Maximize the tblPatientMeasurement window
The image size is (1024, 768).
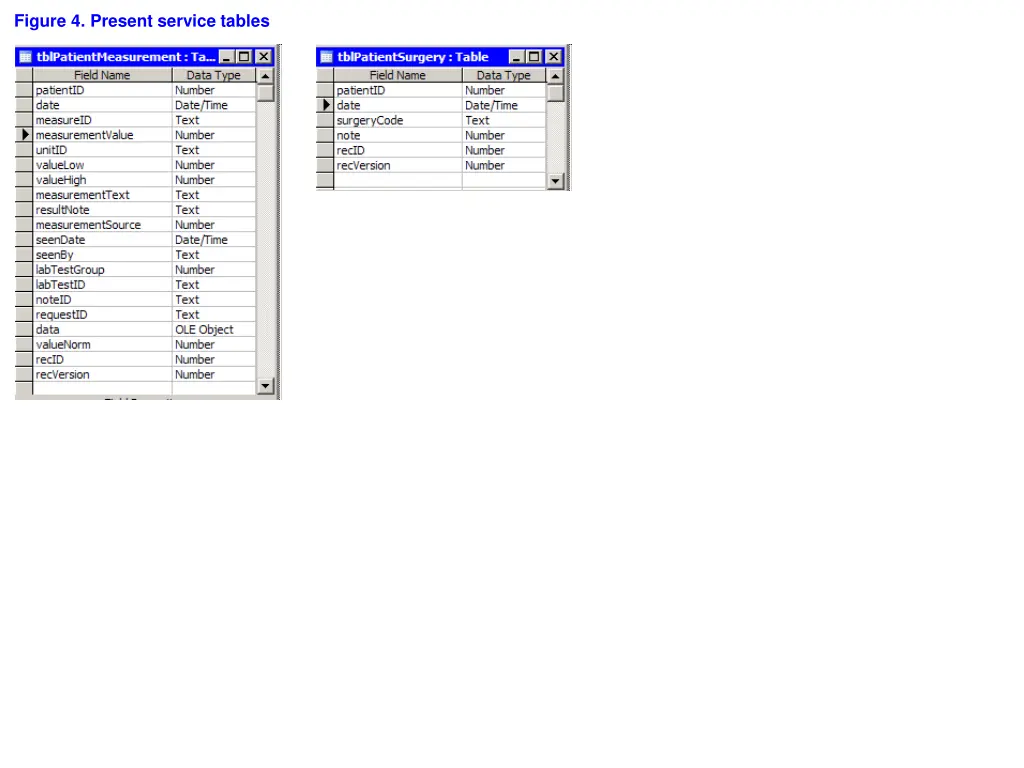[x=244, y=57]
